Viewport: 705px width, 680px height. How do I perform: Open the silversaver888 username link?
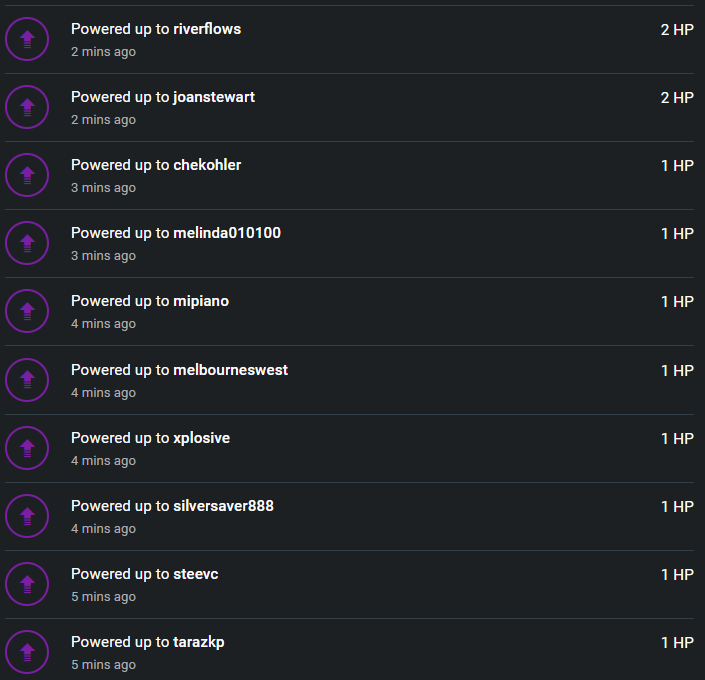223,506
